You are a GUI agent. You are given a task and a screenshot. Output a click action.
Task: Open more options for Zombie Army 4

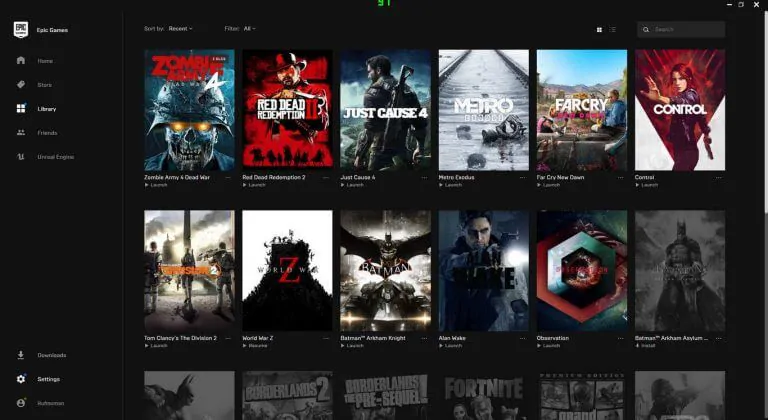pos(228,177)
